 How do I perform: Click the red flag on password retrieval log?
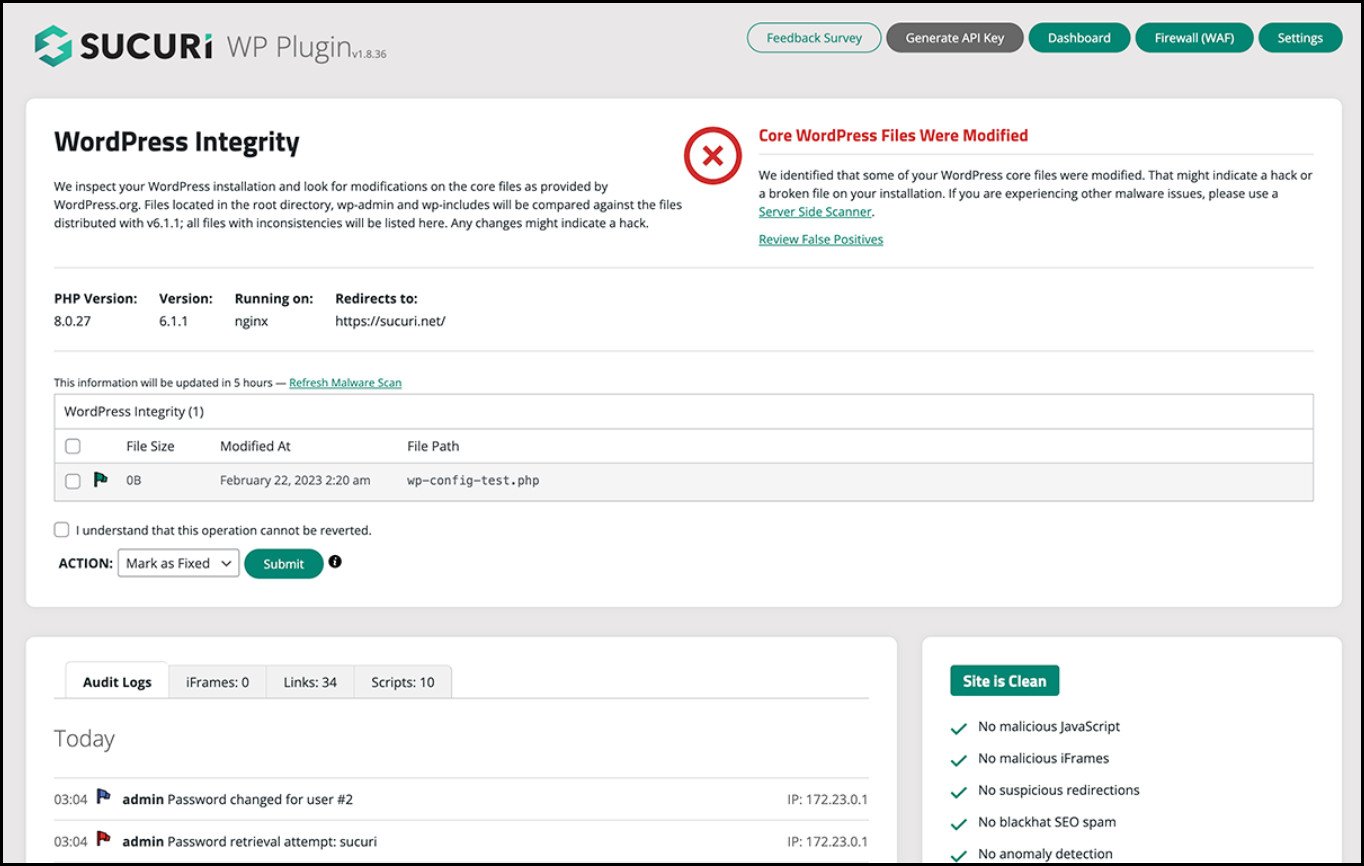(x=103, y=840)
